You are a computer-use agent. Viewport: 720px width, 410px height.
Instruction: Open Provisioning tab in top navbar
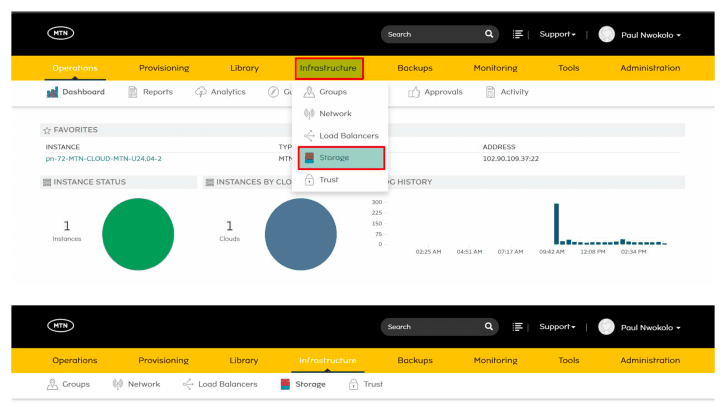click(x=164, y=68)
